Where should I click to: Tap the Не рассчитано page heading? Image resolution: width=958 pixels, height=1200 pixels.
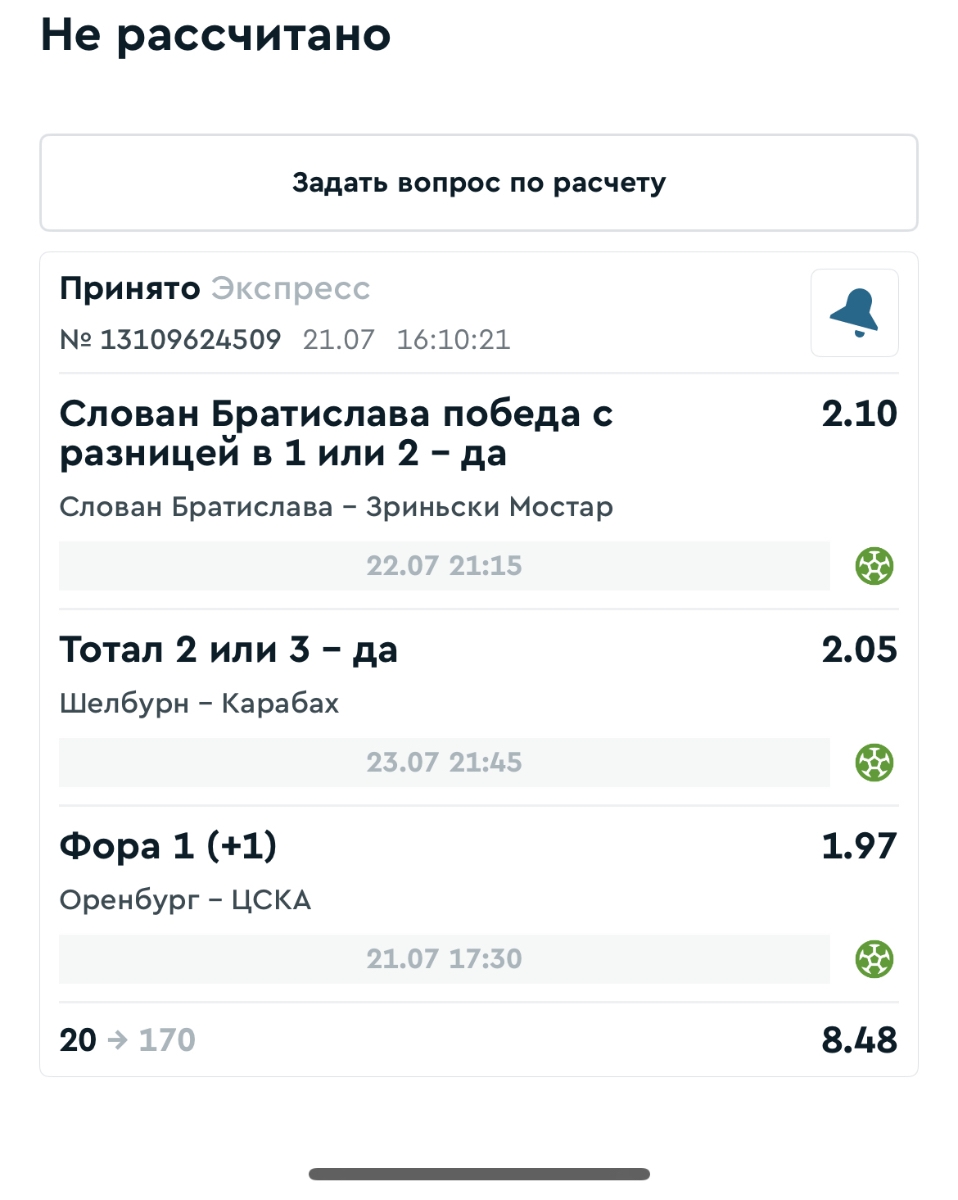(215, 36)
